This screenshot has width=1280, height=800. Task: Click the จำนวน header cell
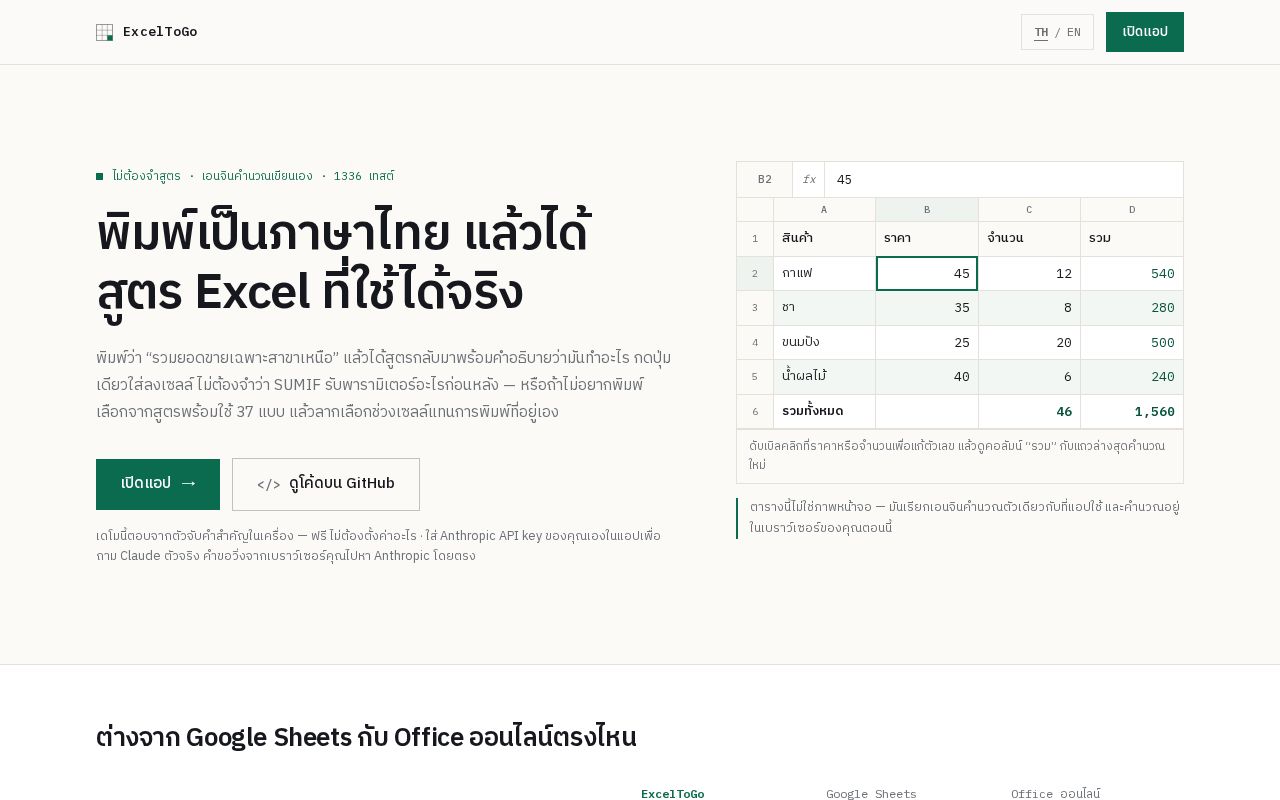(1029, 239)
